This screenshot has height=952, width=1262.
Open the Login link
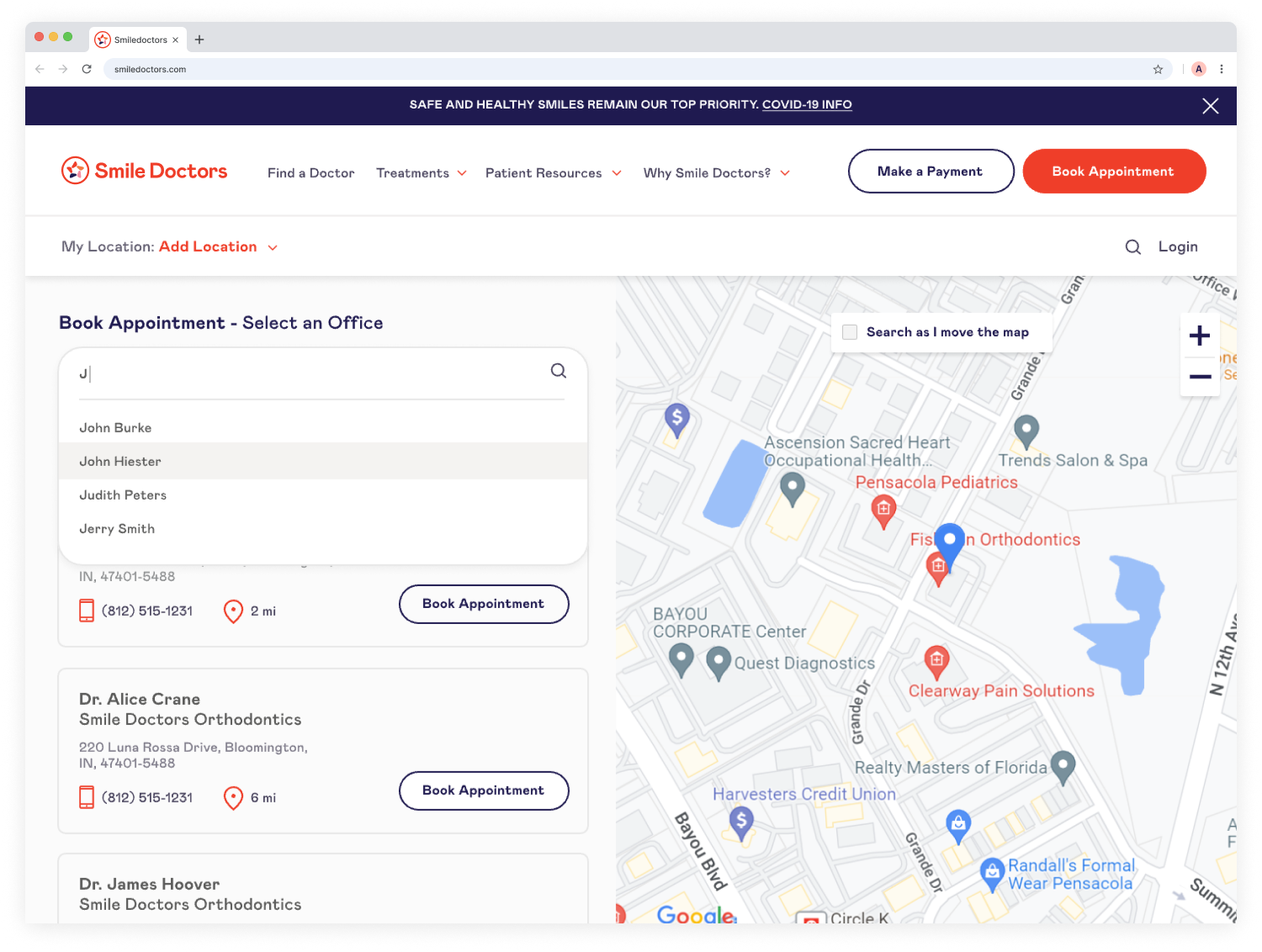(x=1178, y=246)
